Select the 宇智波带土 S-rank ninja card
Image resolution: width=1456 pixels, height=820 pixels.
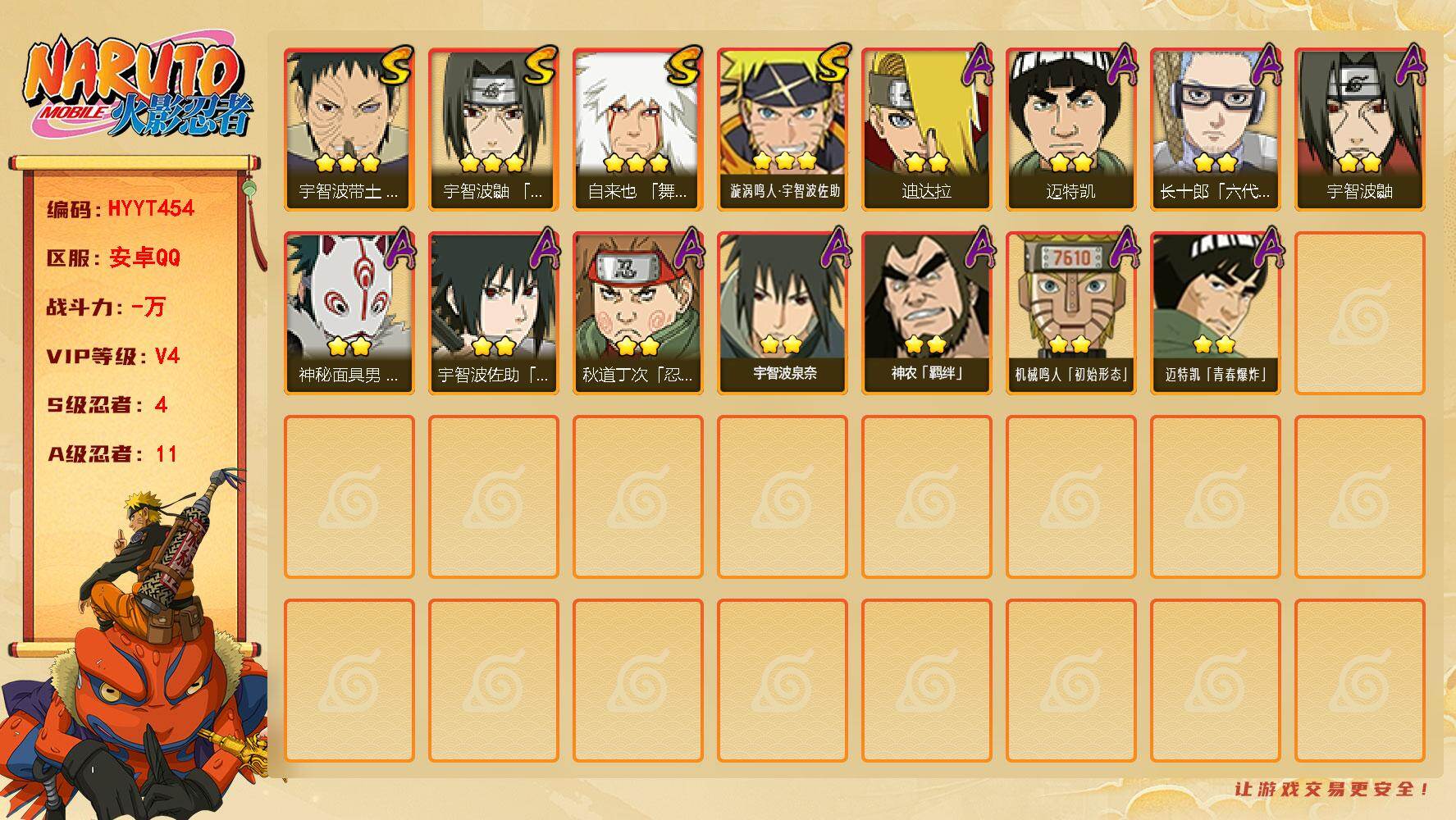coord(349,130)
